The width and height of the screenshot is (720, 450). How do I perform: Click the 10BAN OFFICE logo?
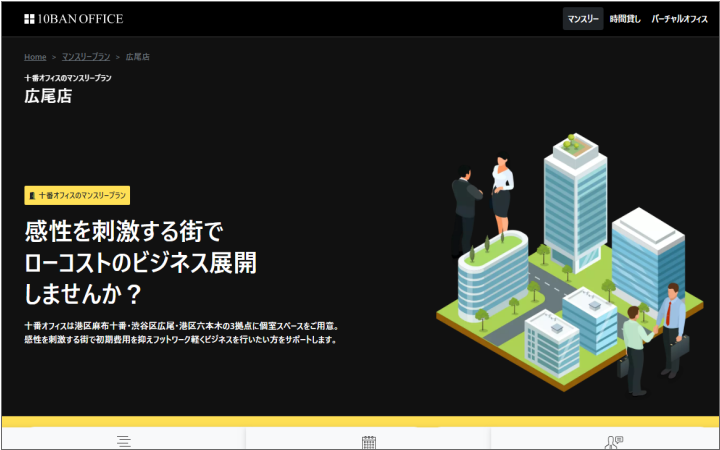(73, 19)
